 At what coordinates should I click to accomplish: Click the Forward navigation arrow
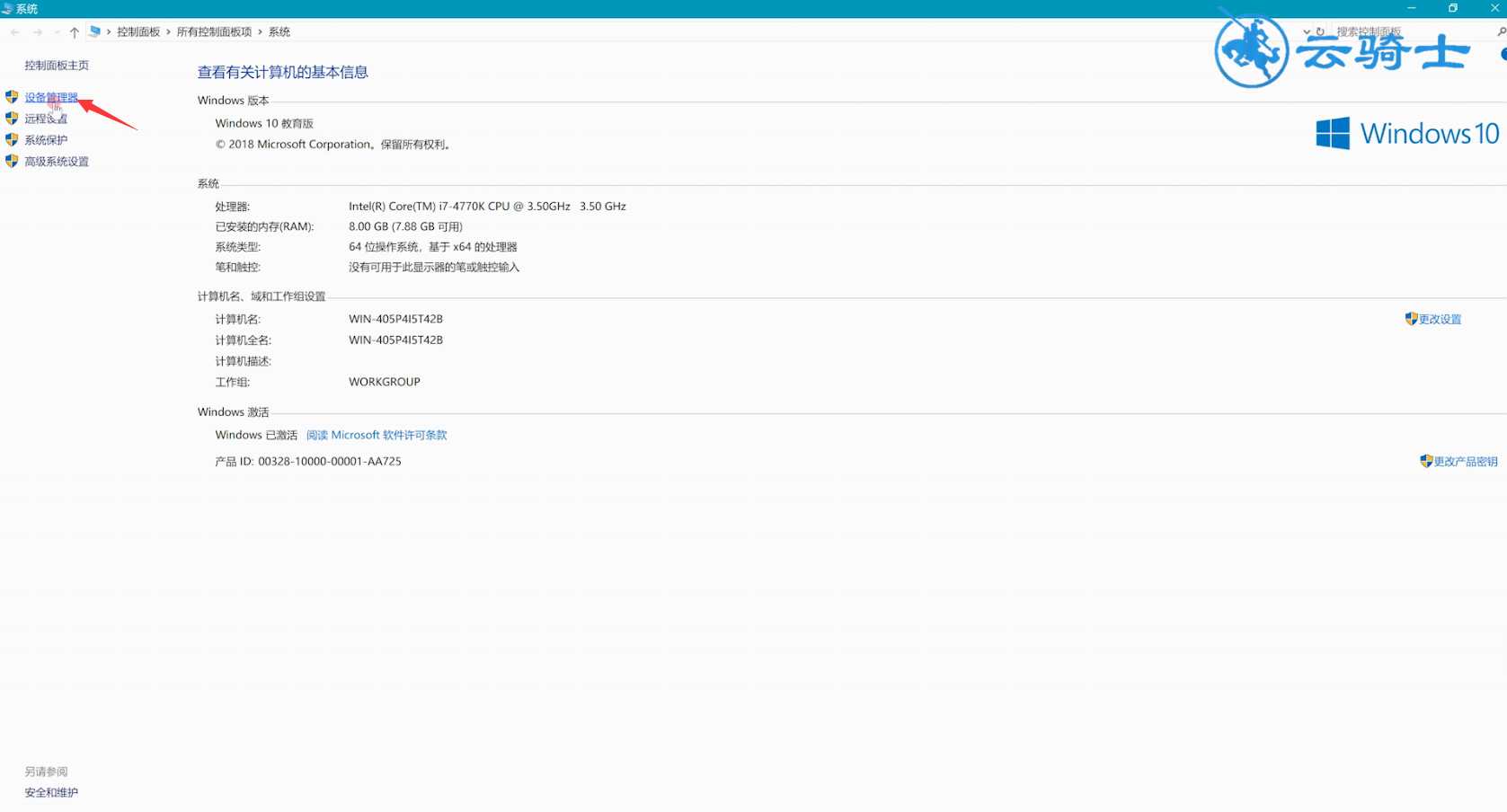pos(38,32)
